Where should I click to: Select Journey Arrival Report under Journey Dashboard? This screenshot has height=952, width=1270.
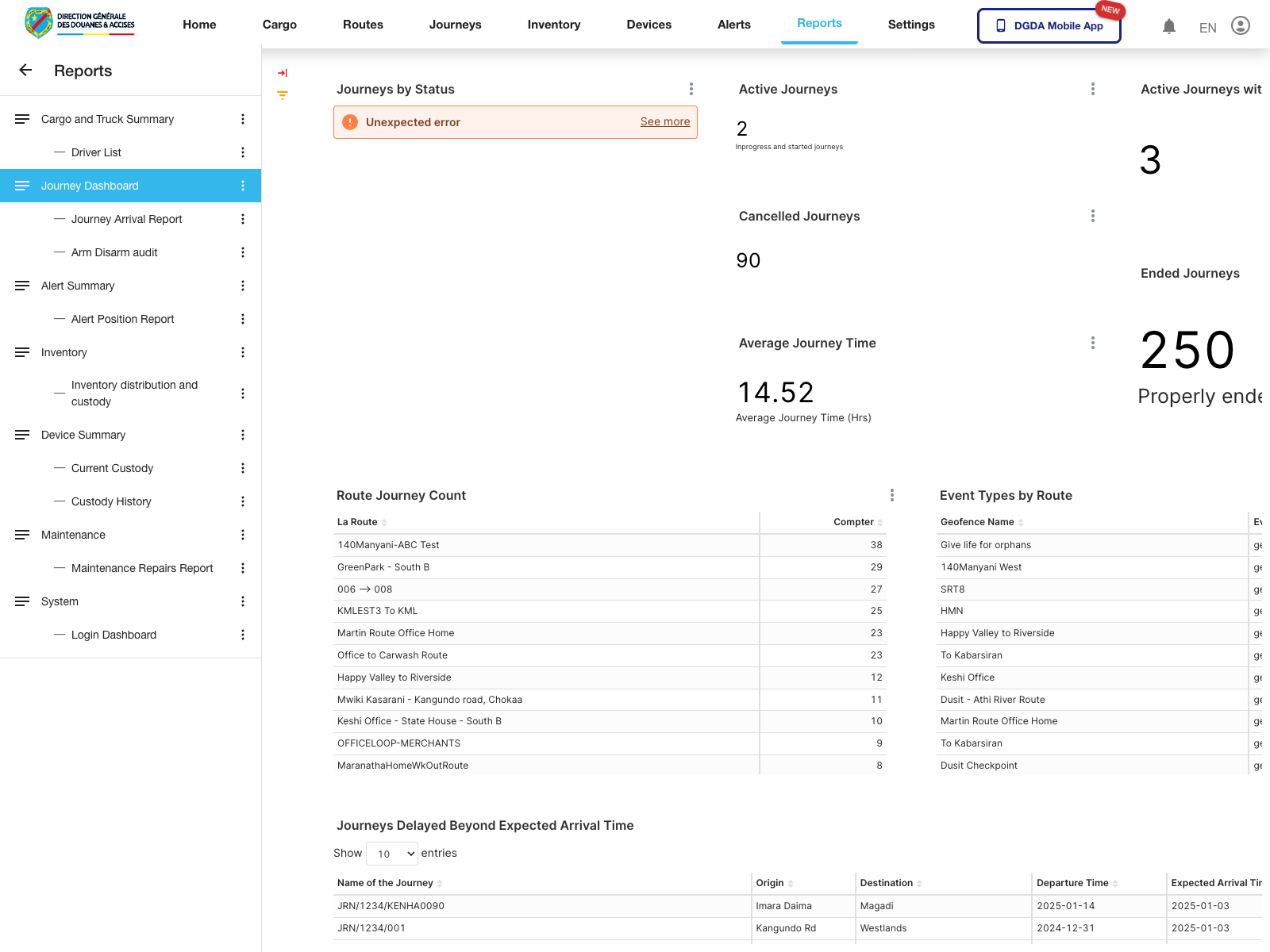pyautogui.click(x=127, y=219)
